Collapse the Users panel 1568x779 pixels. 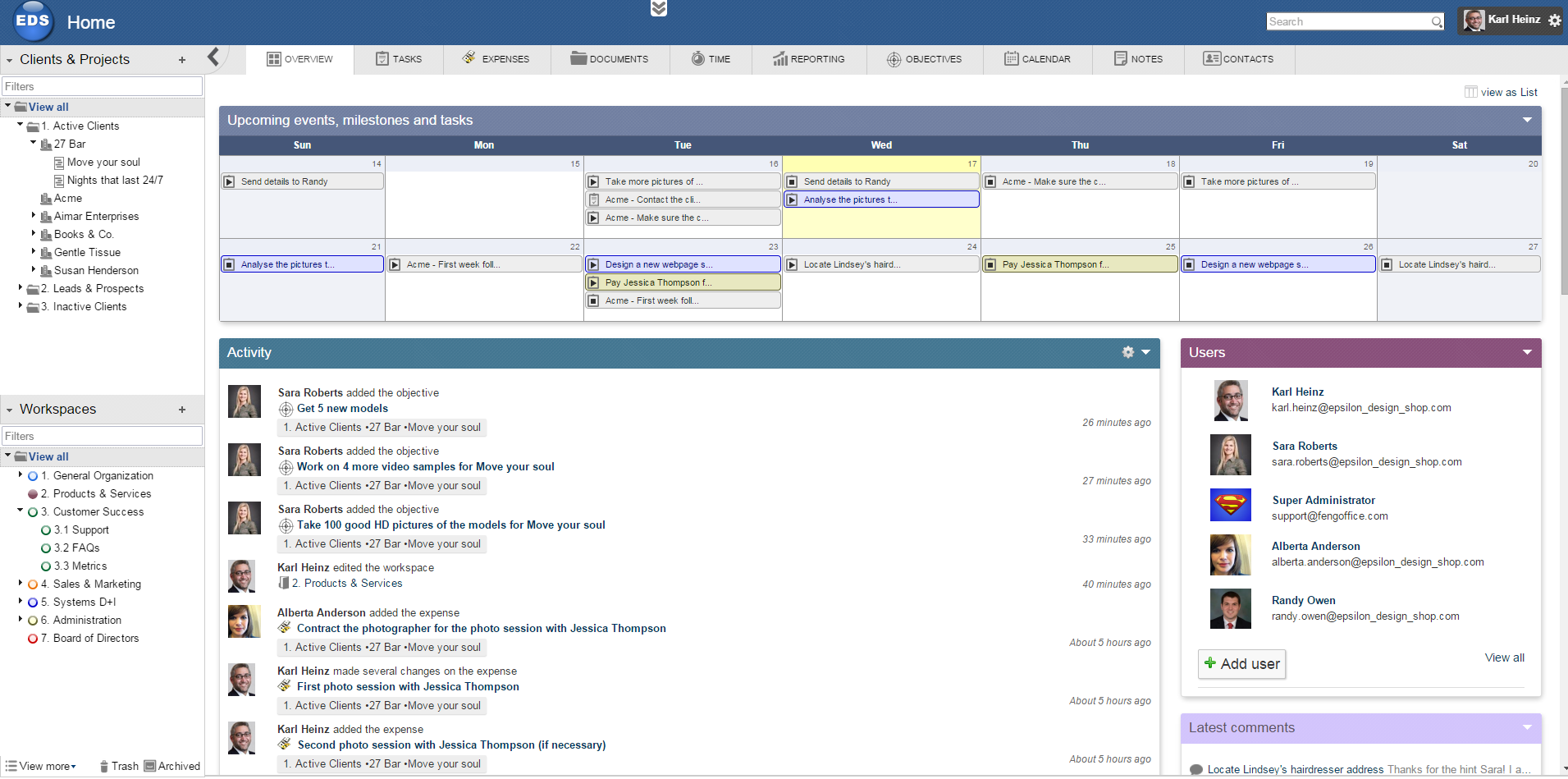[x=1527, y=352]
